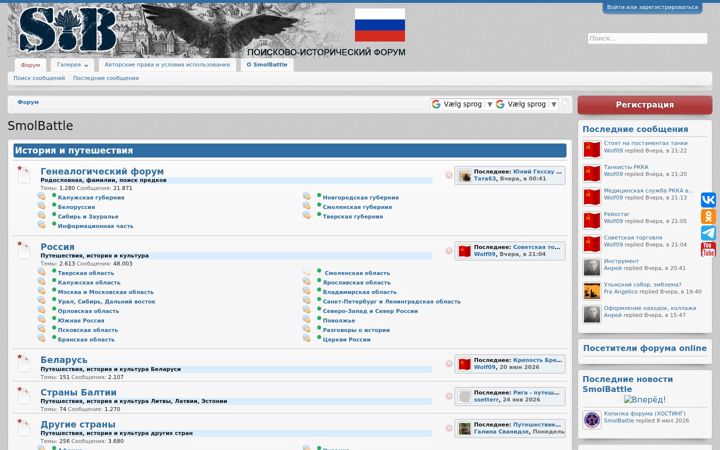
Task: Open Медицинская служба РККА recent post
Action: click(x=648, y=191)
